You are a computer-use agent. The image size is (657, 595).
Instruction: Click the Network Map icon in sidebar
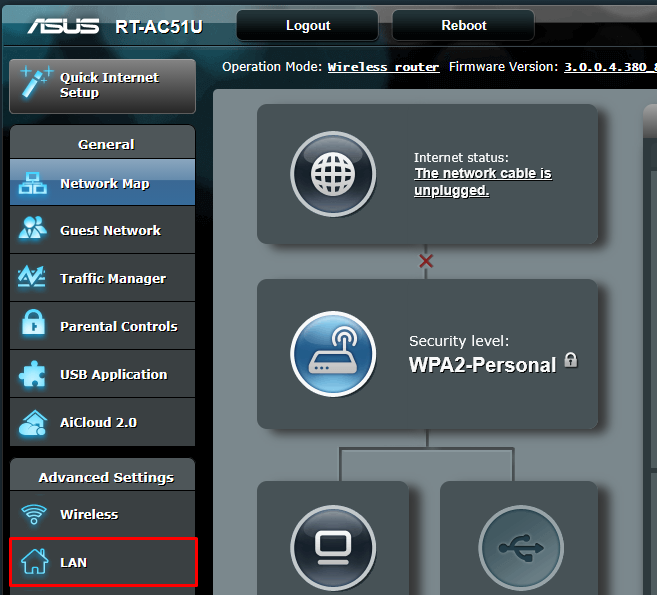[x=33, y=183]
